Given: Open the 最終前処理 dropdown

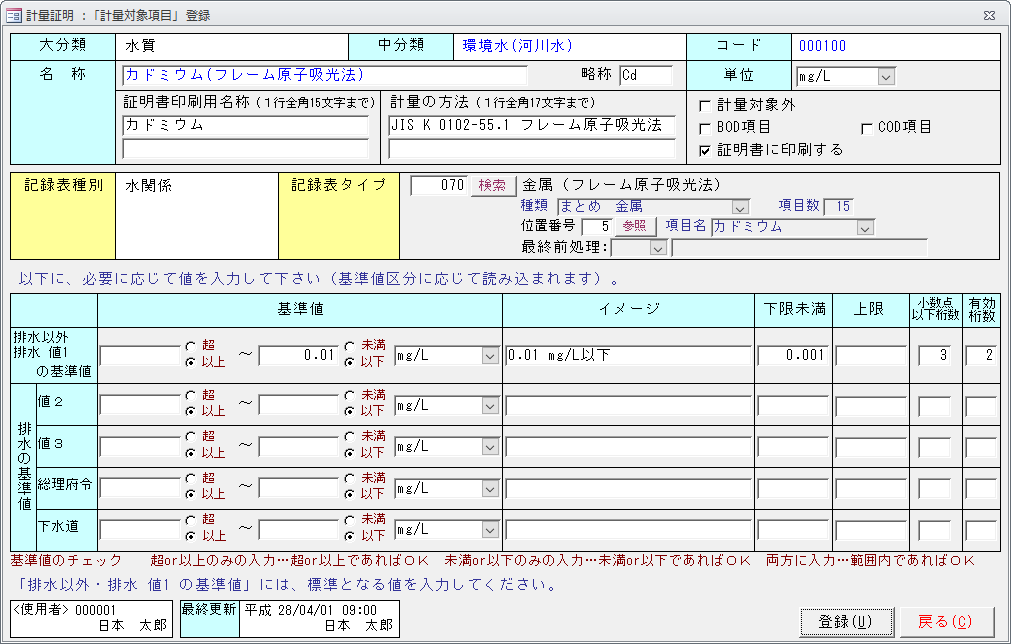Looking at the screenshot, I should click(x=658, y=248).
